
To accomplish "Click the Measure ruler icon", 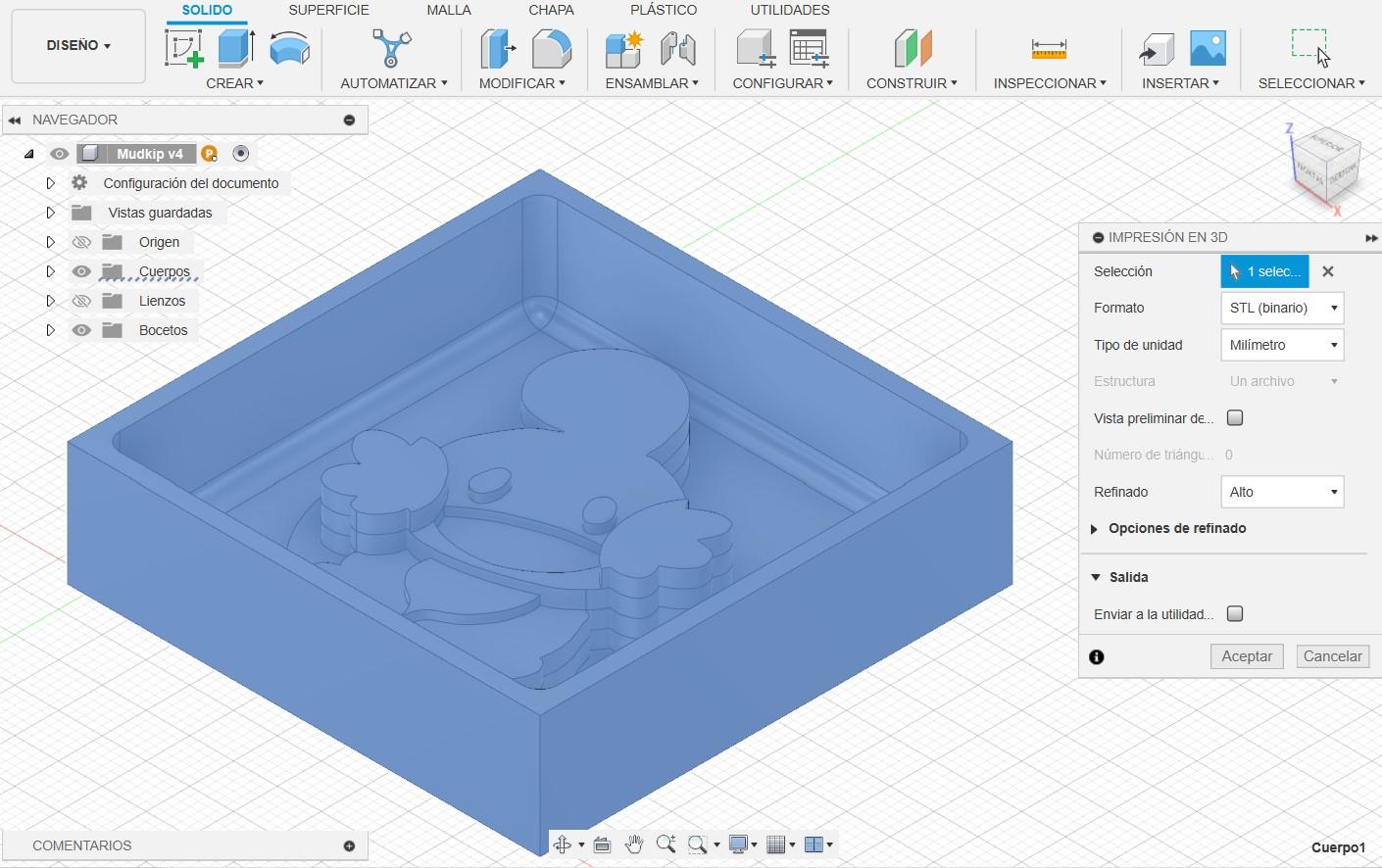I will [1049, 48].
